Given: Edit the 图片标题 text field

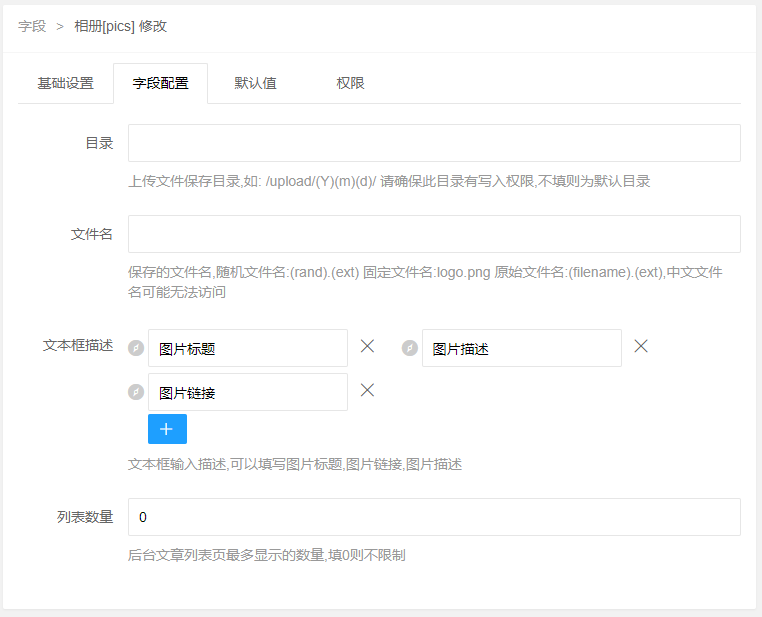Looking at the screenshot, I should (248, 348).
